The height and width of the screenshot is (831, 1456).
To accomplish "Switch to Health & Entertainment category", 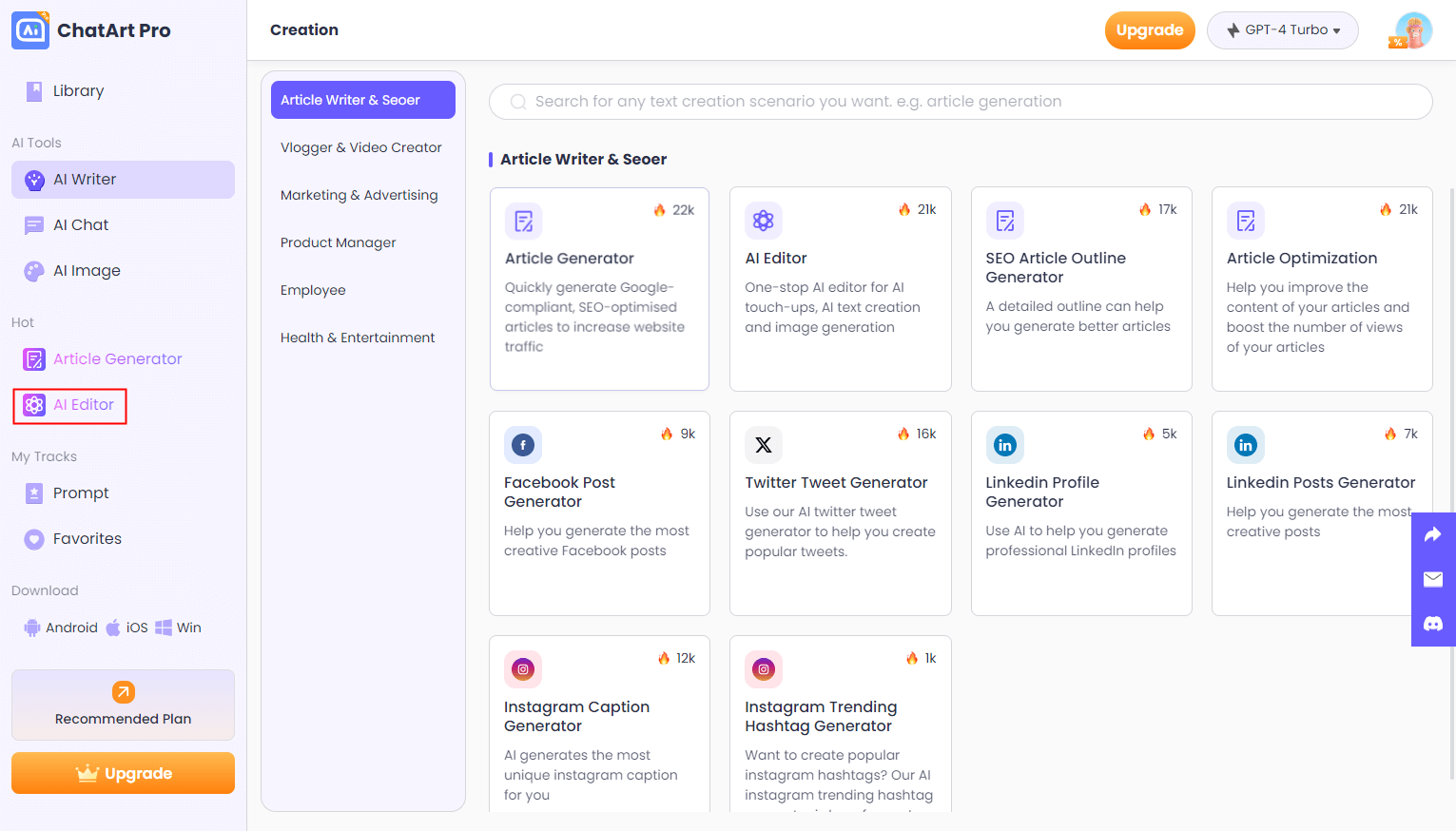I will [358, 338].
